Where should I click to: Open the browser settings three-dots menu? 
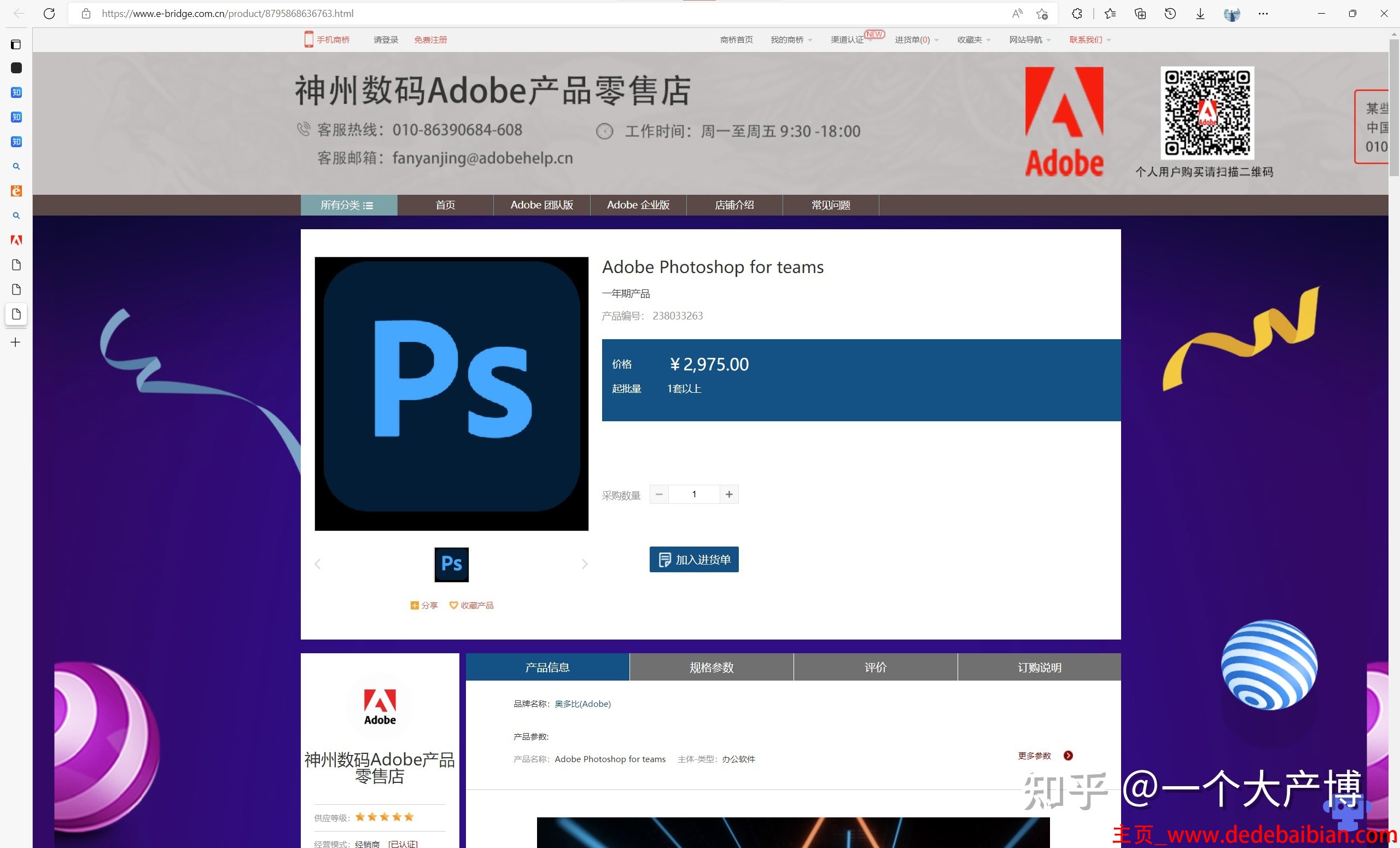coord(1263,14)
